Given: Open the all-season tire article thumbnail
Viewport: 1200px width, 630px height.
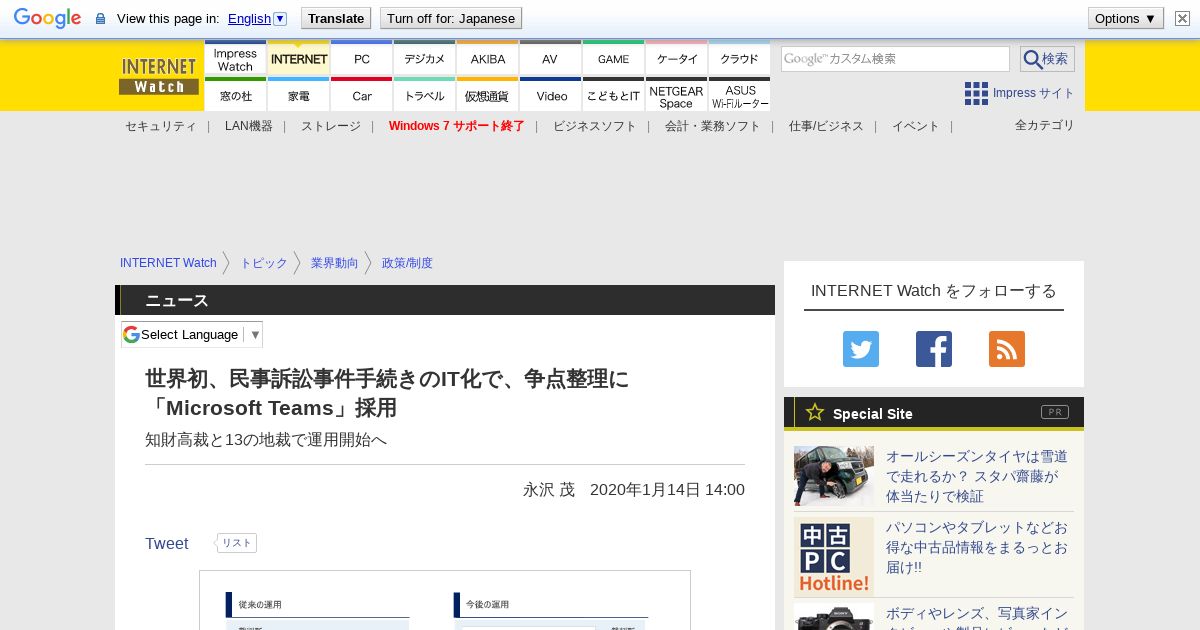Looking at the screenshot, I should [834, 476].
